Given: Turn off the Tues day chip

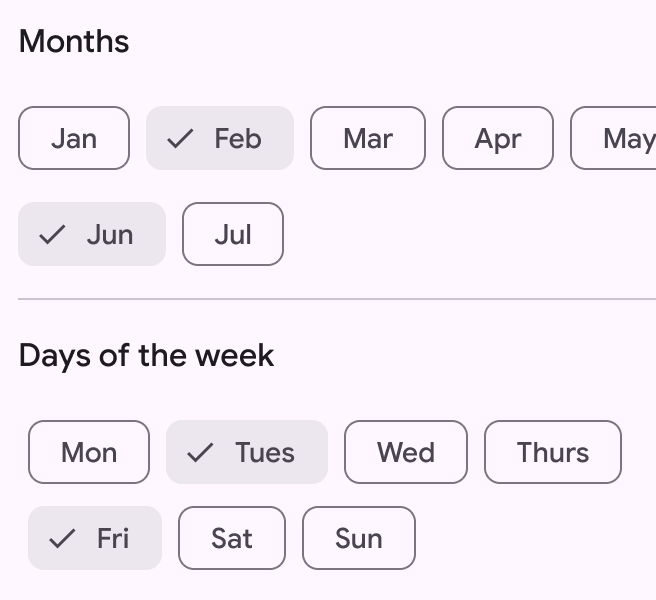Looking at the screenshot, I should [x=247, y=452].
